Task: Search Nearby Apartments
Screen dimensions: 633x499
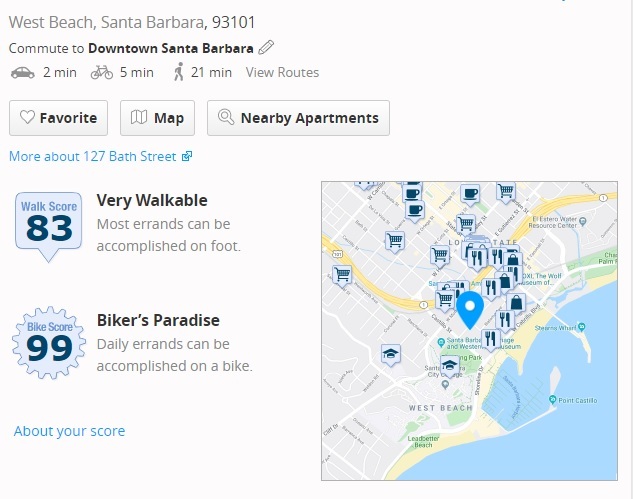Action: tap(298, 118)
